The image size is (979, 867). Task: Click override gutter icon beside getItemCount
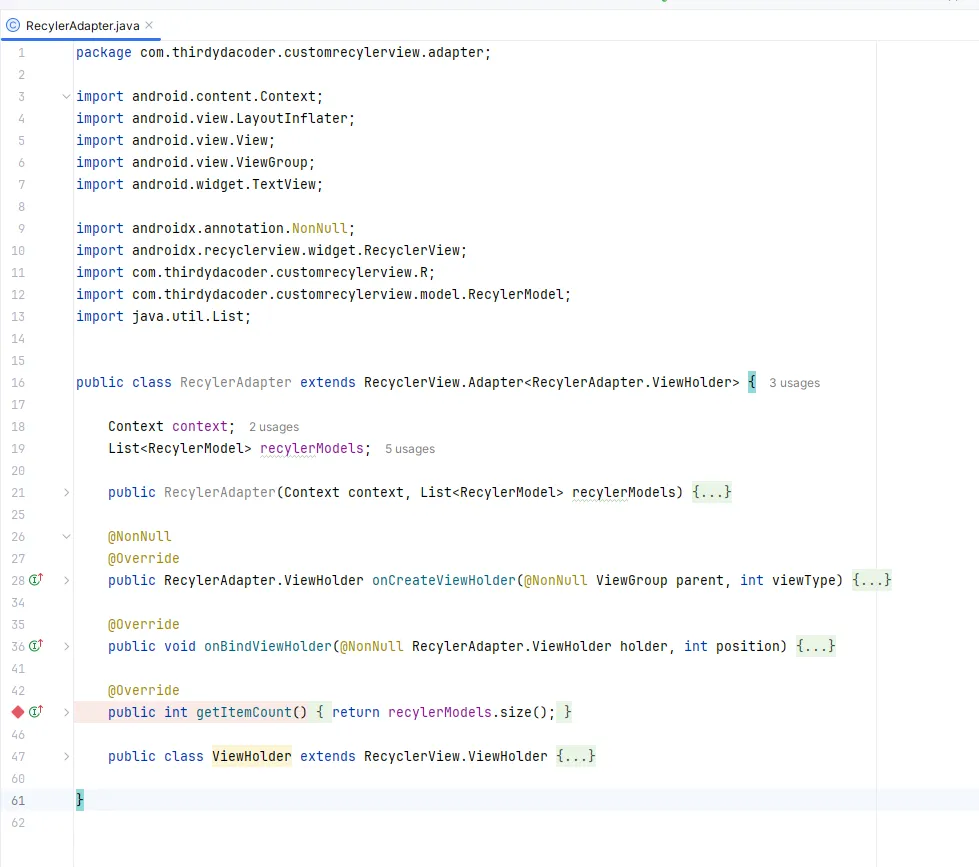tap(36, 712)
